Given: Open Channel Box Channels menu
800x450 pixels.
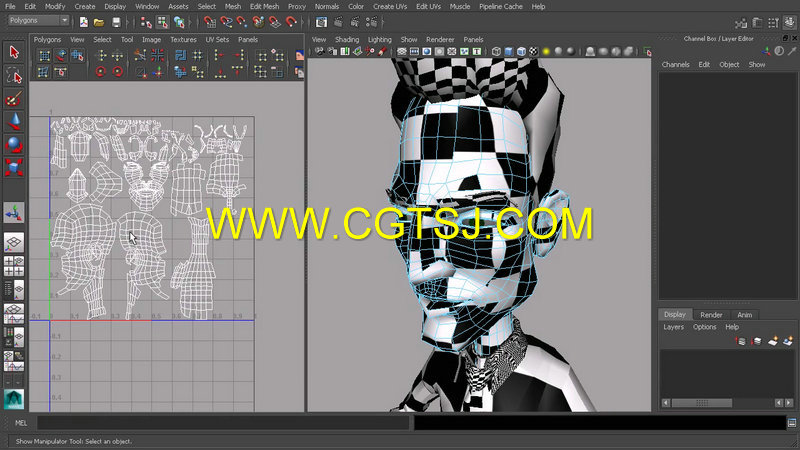Looking at the screenshot, I should coord(675,64).
